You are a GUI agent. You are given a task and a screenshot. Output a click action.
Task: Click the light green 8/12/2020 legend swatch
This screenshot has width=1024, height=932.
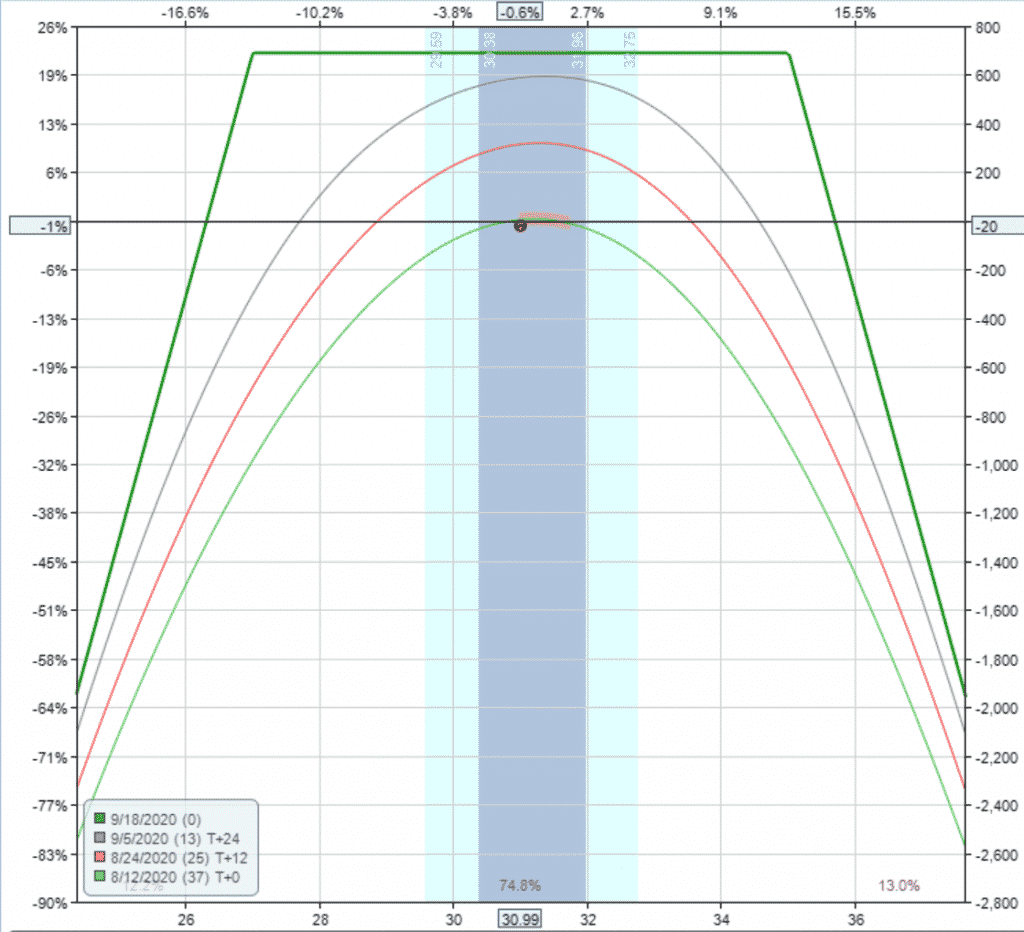tap(100, 876)
